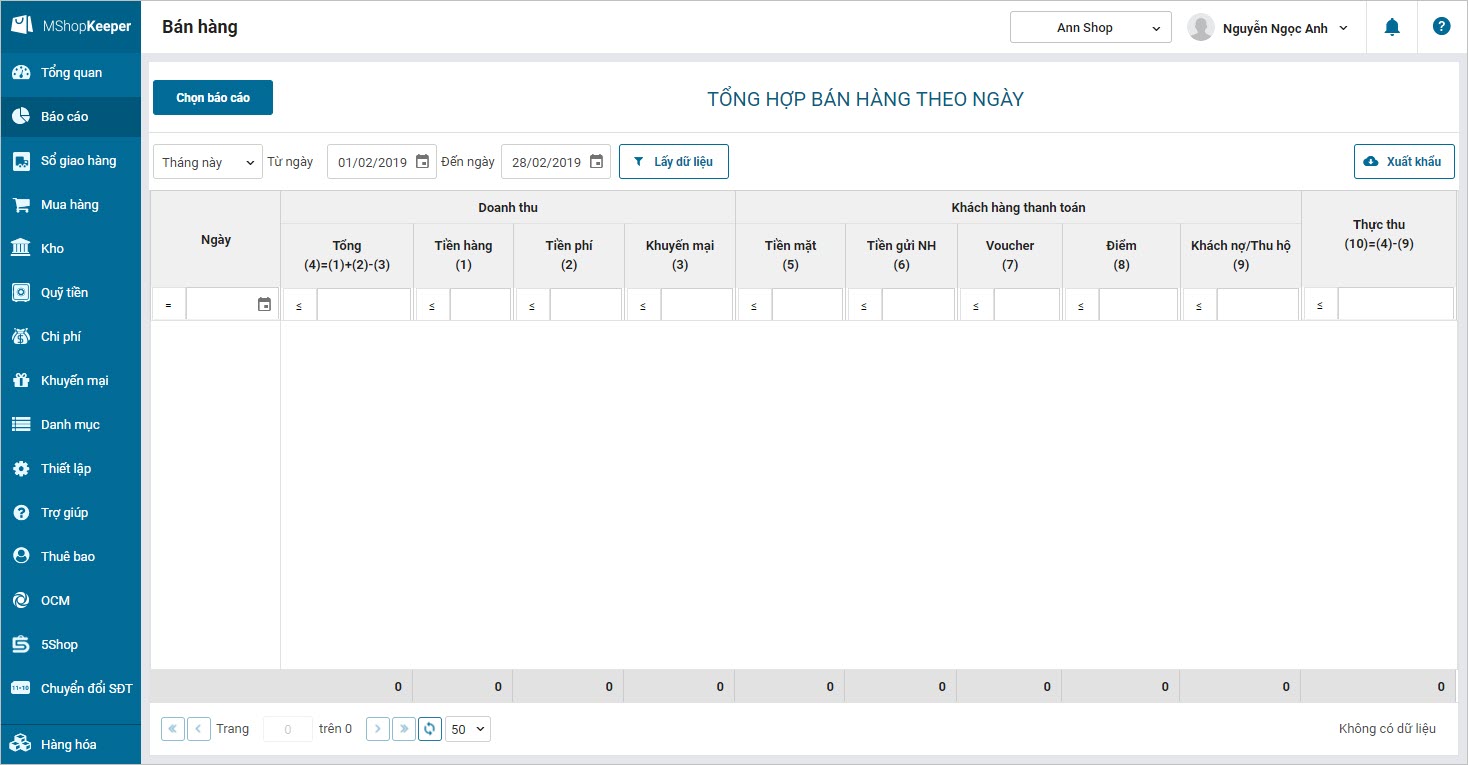This screenshot has height=765, width=1468.
Task: Click the Kho warehouse icon
Action: (21, 249)
